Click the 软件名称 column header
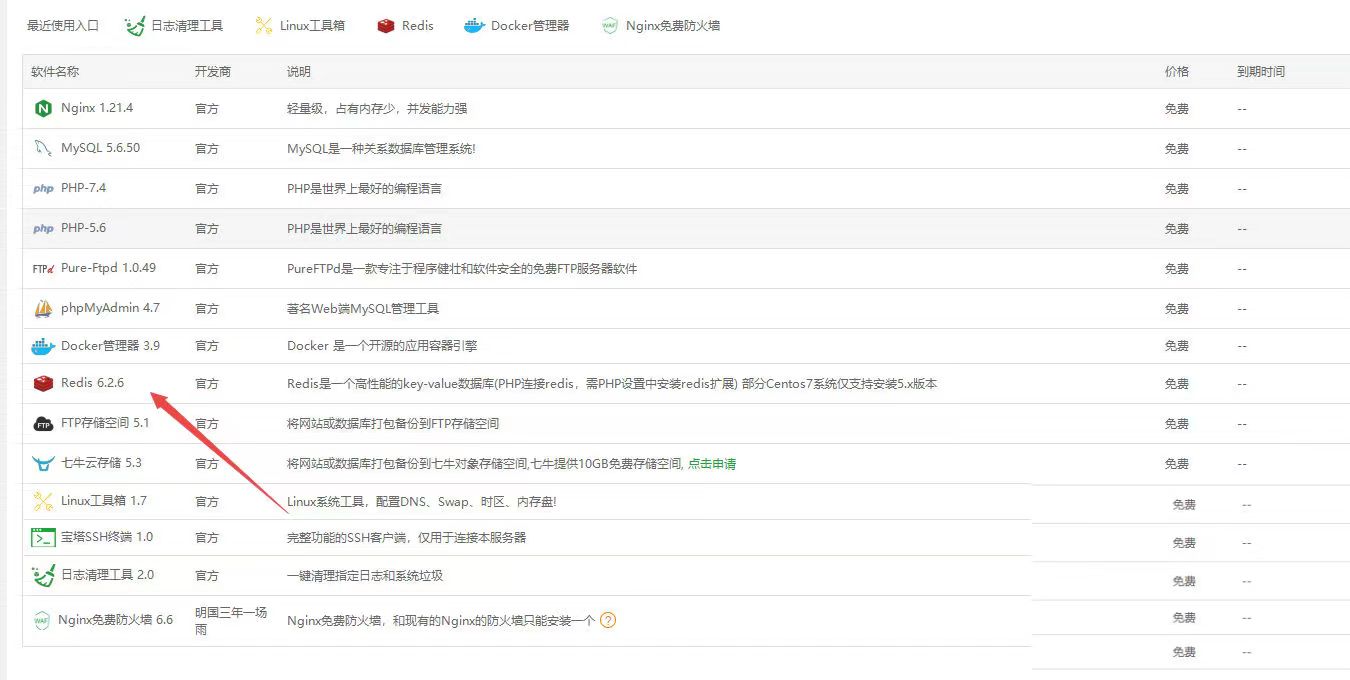 (55, 72)
